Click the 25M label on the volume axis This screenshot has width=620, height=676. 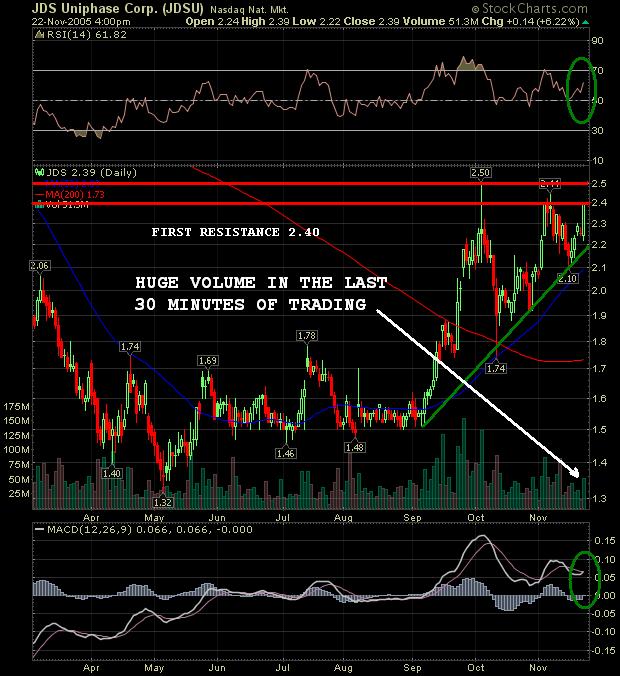pos(19,493)
